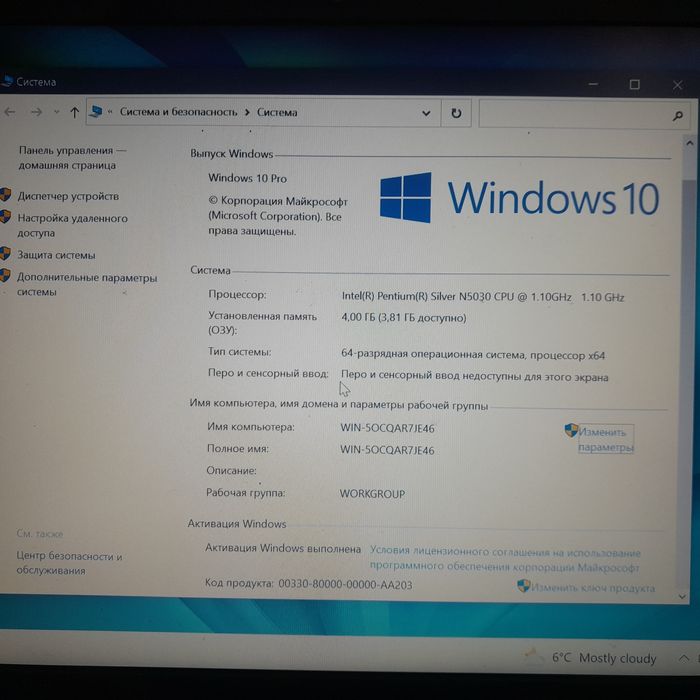Click shield icon beside 'Изменить ключ продукта'

point(523,586)
